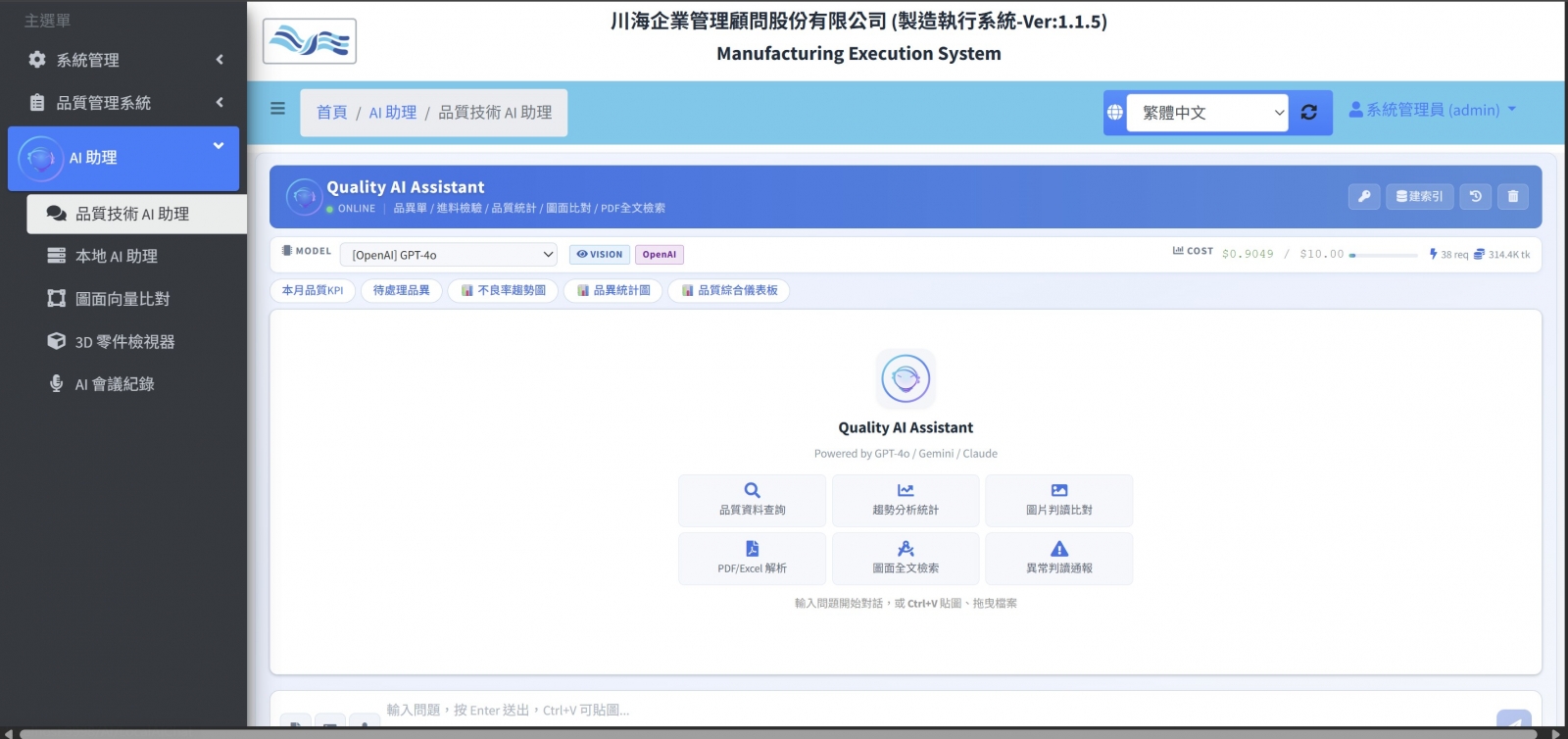Image resolution: width=1568 pixels, height=739 pixels.
Task: Open the GPT-4o model dropdown
Action: point(448,255)
